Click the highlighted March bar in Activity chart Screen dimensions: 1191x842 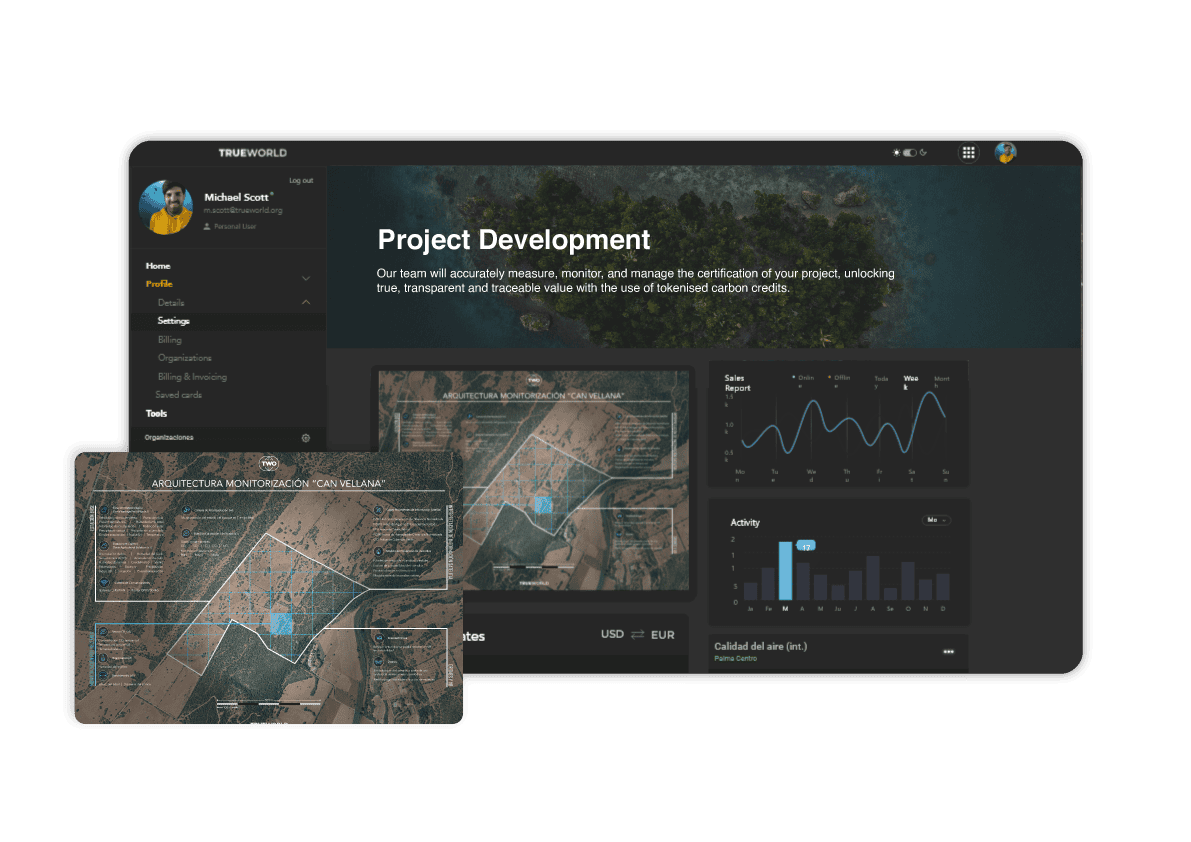click(785, 571)
